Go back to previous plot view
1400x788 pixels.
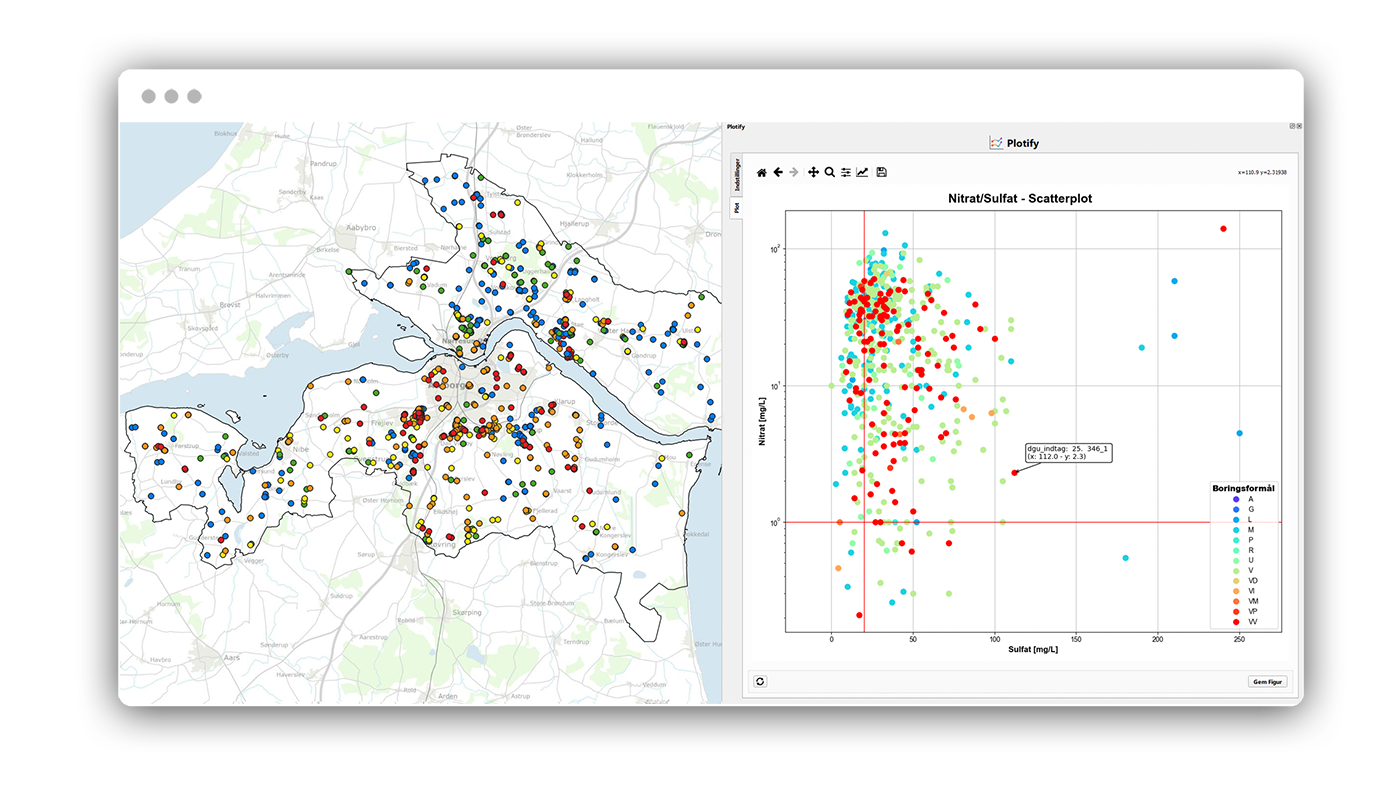pos(778,173)
